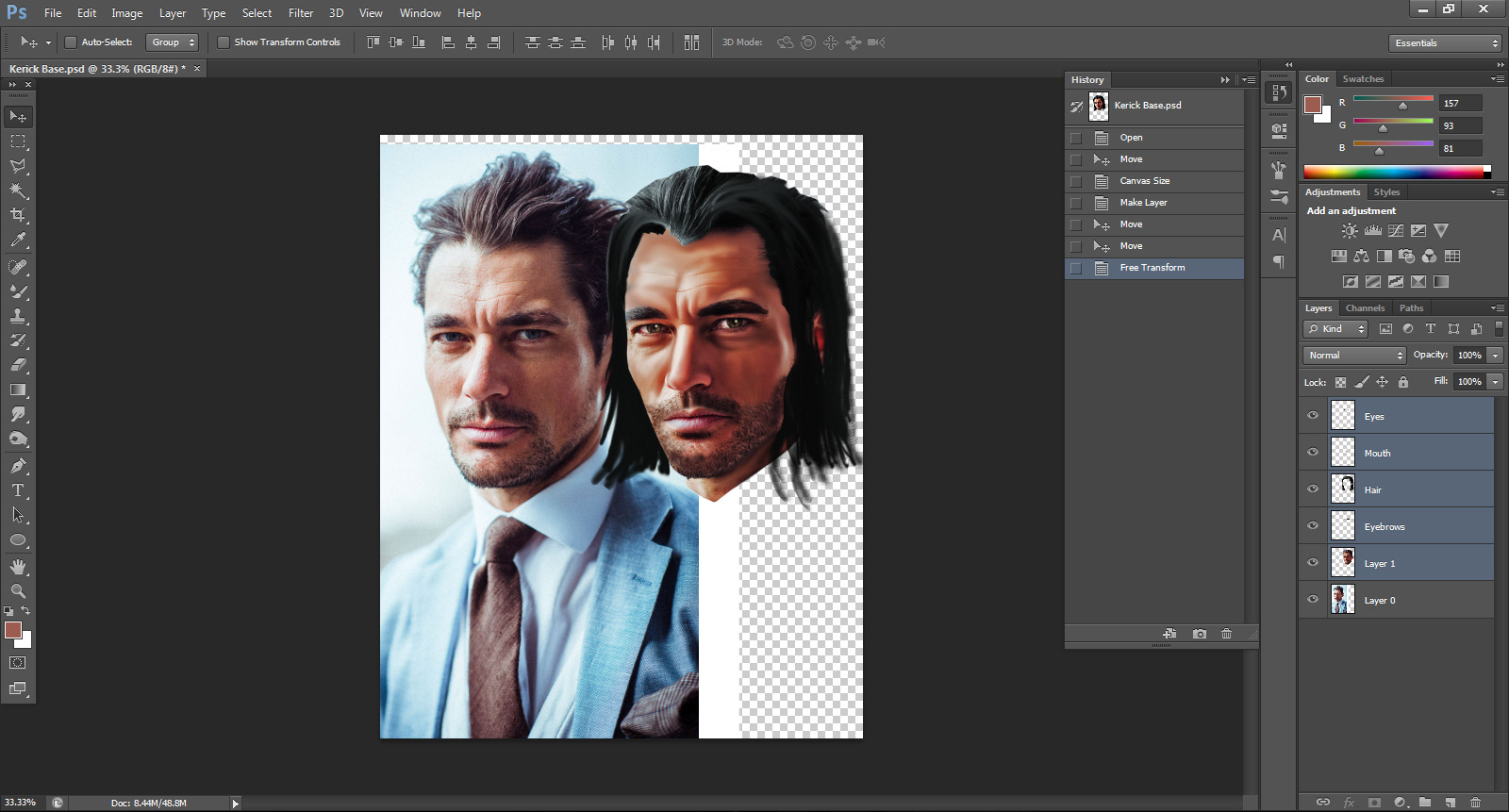
Task: Select the Healing Brush tool
Action: point(18,267)
